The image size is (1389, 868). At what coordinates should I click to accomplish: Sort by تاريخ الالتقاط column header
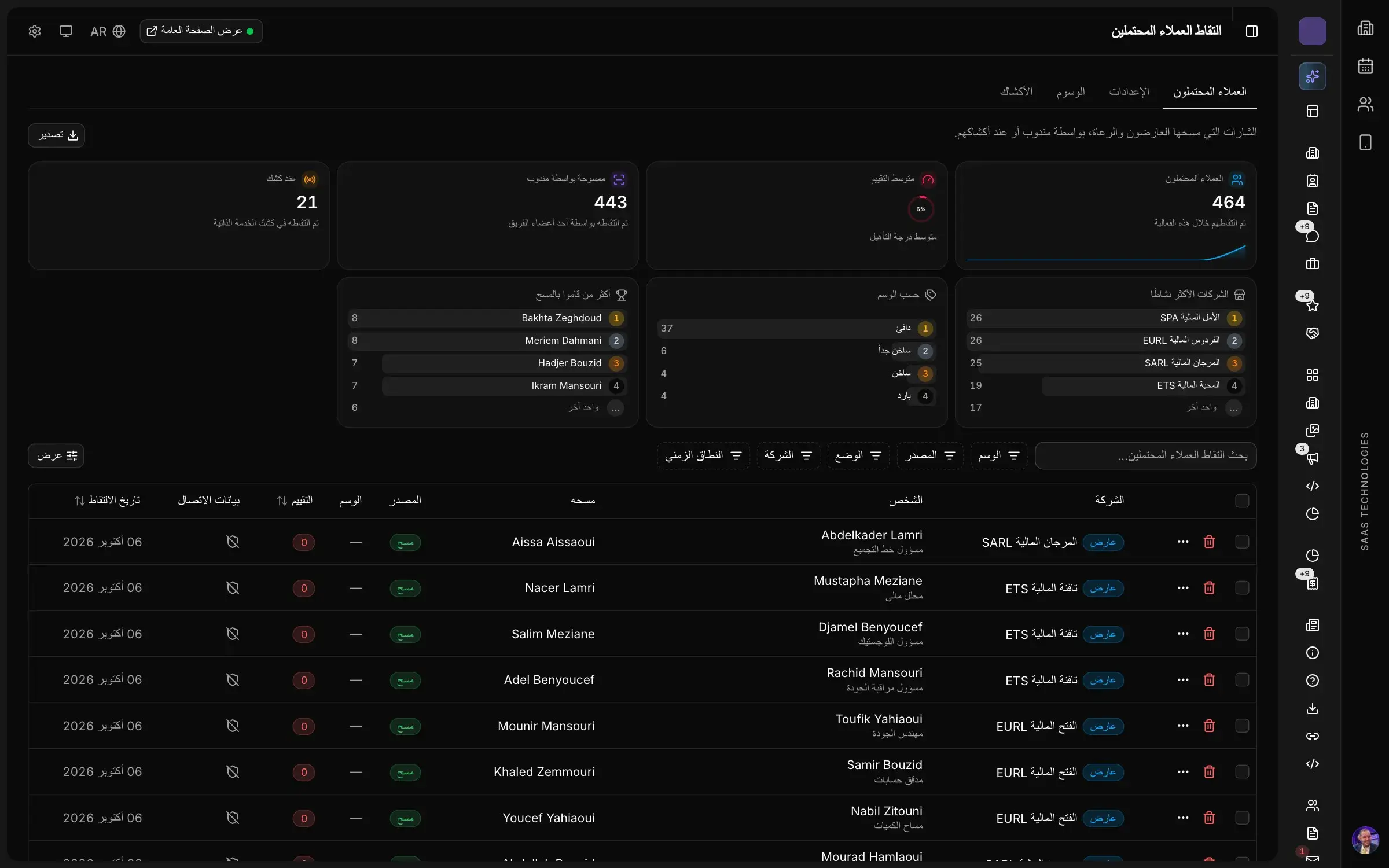107,501
